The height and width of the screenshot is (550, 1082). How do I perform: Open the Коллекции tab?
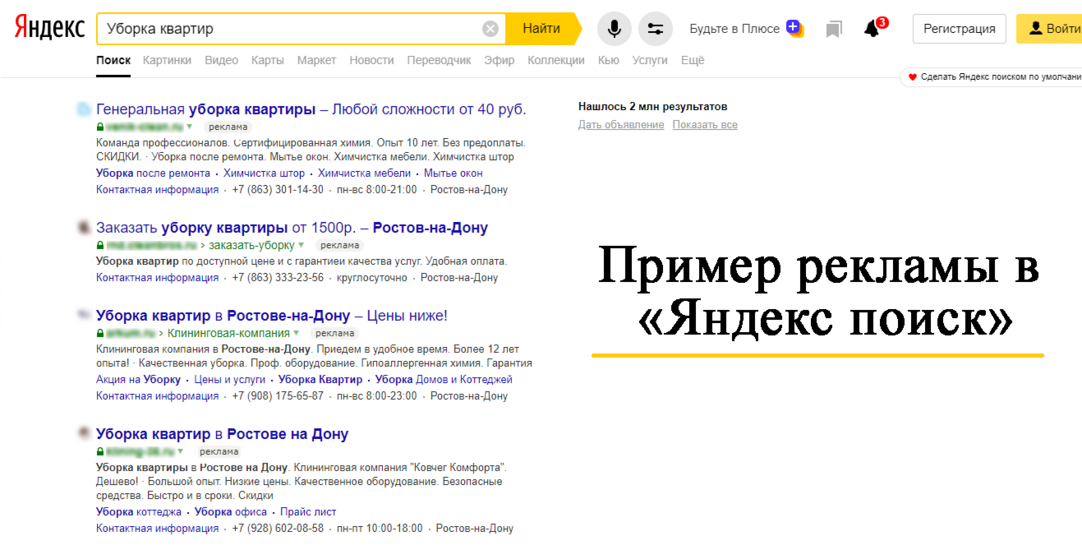tap(555, 60)
